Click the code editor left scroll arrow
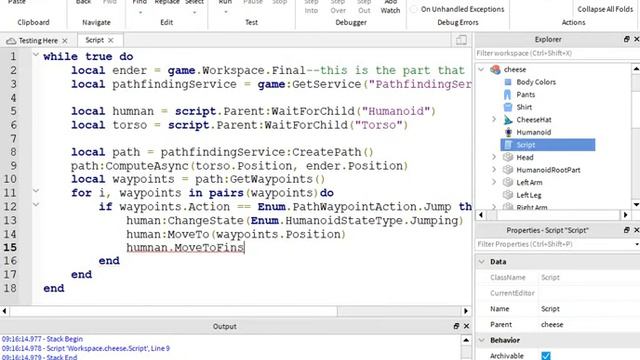The height and width of the screenshot is (360, 640). [4, 311]
